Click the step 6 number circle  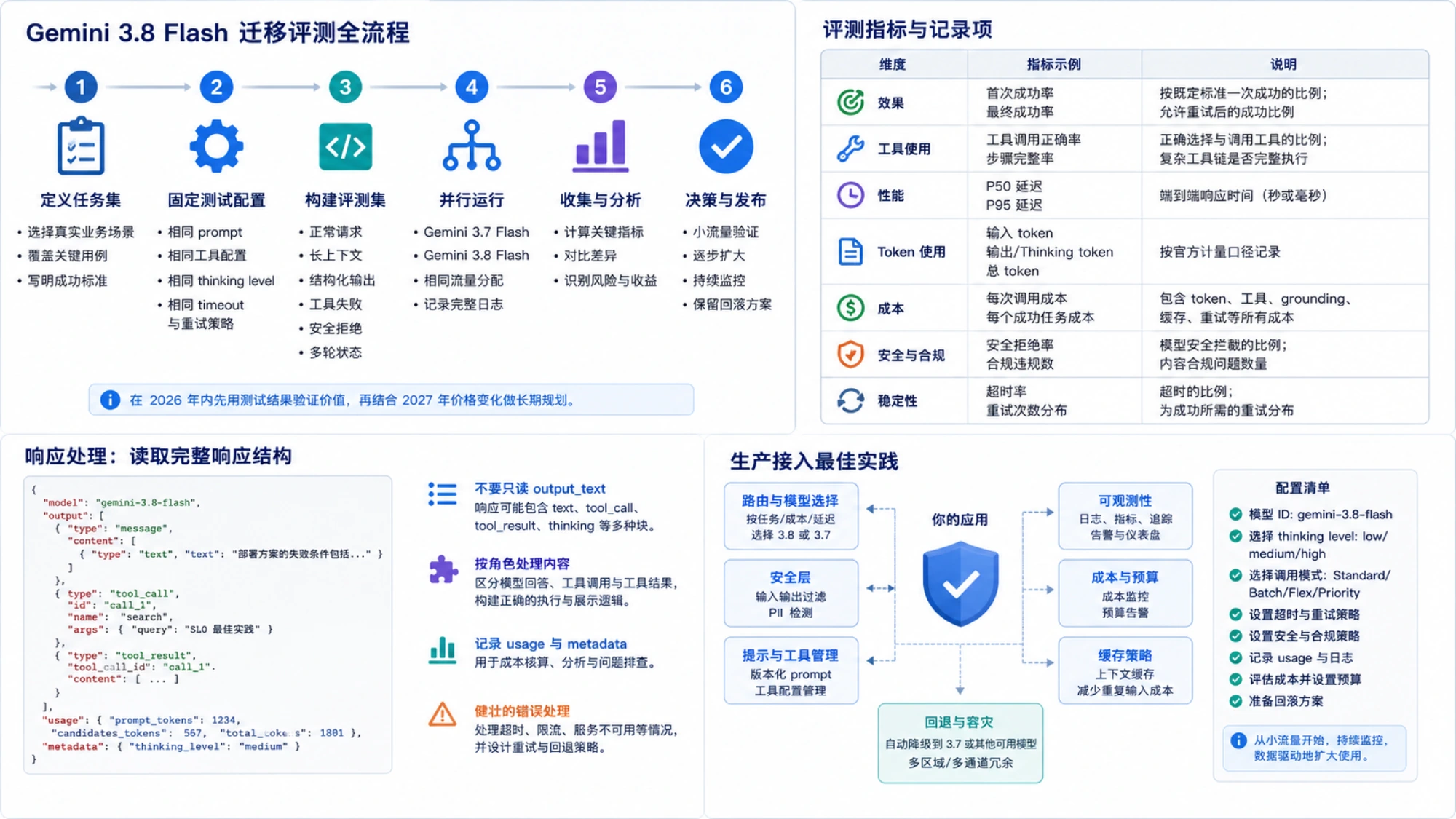[726, 87]
